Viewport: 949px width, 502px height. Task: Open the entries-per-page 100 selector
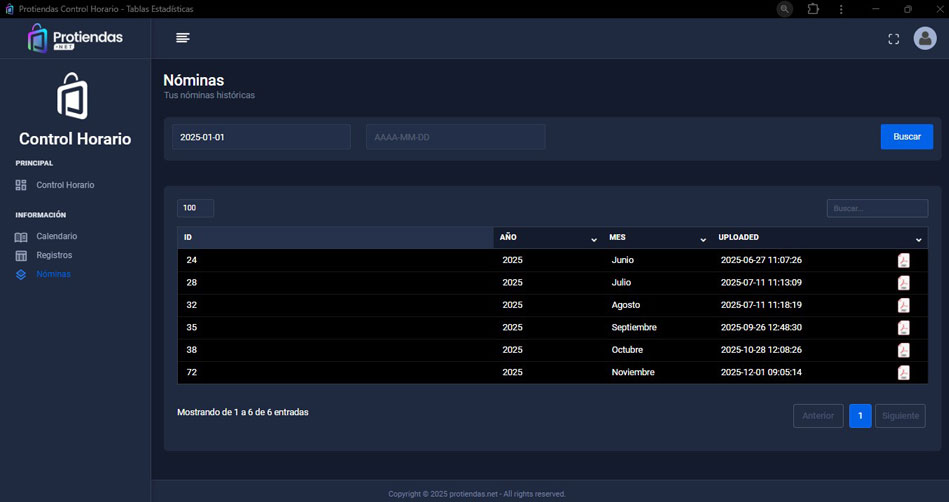195,208
